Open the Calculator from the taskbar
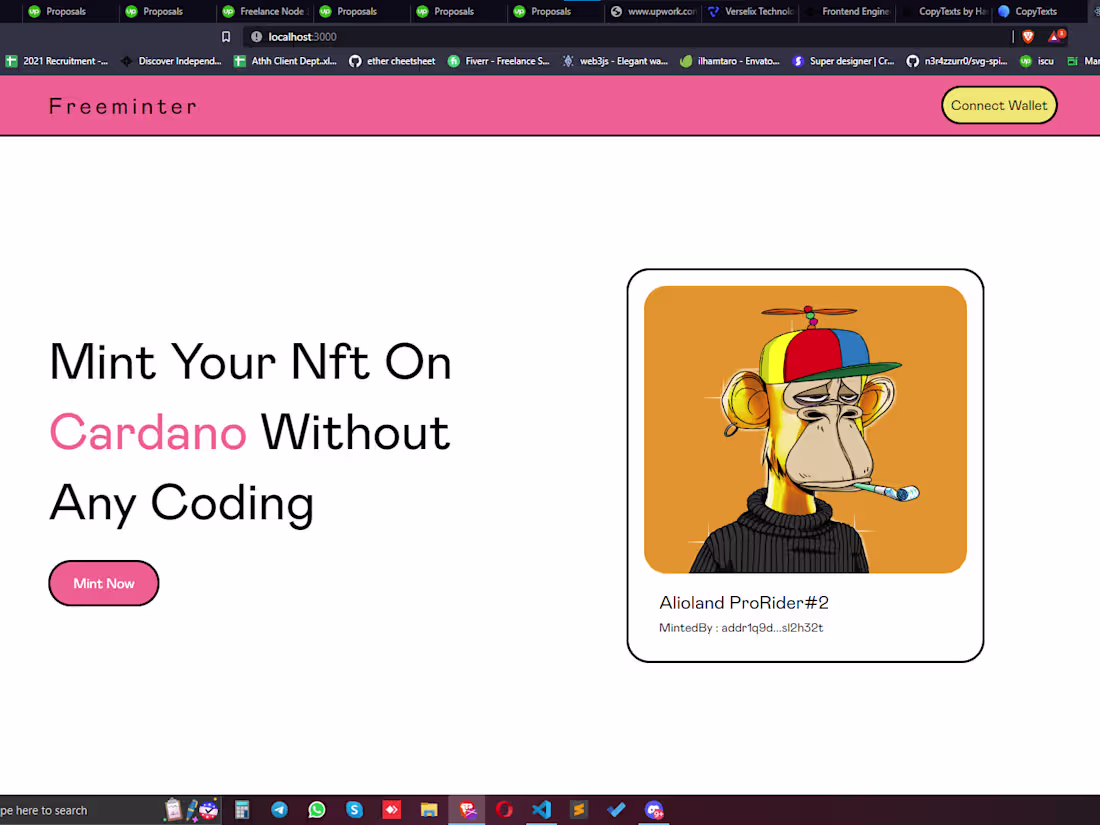 click(x=241, y=809)
